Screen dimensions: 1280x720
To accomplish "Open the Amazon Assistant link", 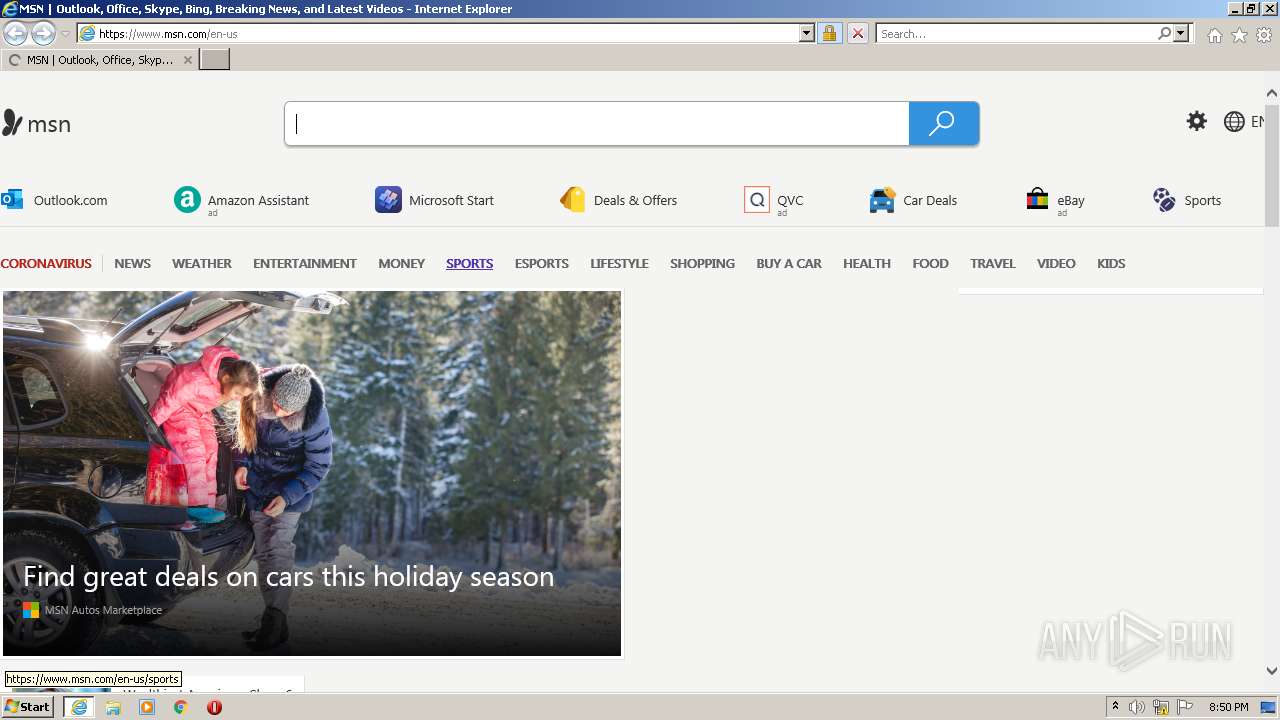I will (x=258, y=200).
